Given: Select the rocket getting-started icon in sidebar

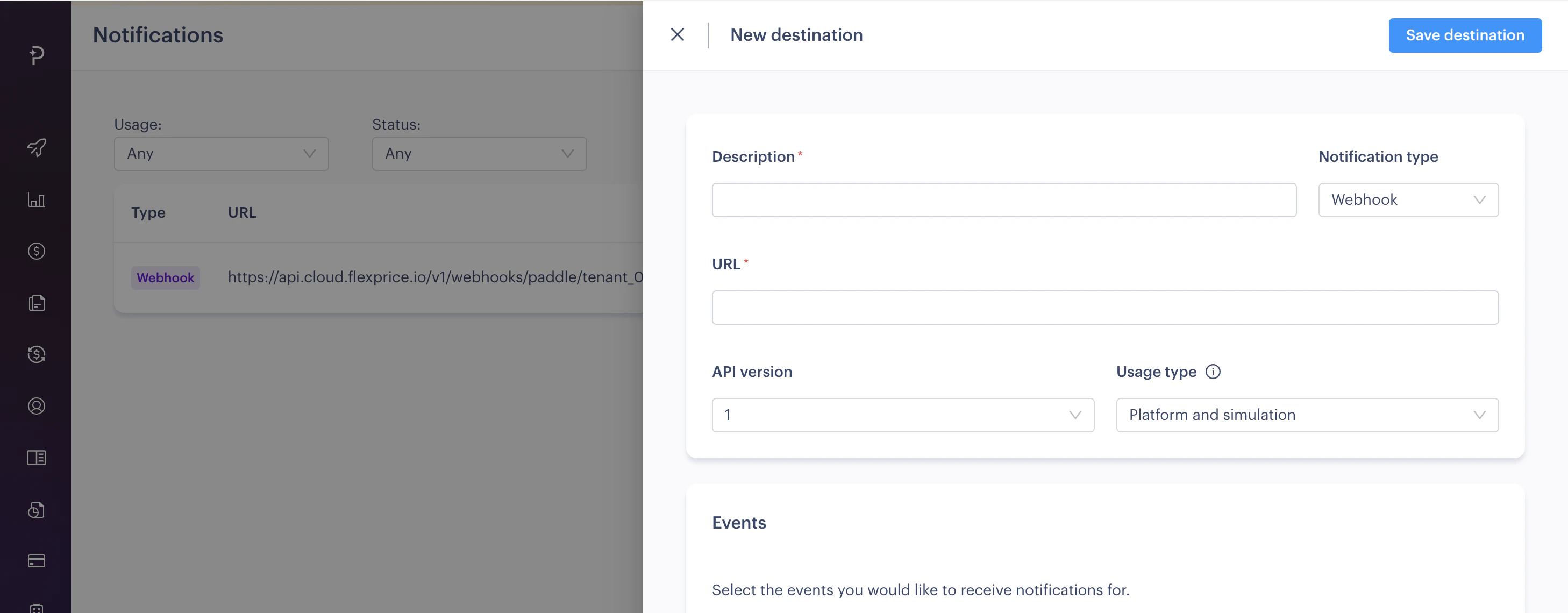Looking at the screenshot, I should point(36,148).
